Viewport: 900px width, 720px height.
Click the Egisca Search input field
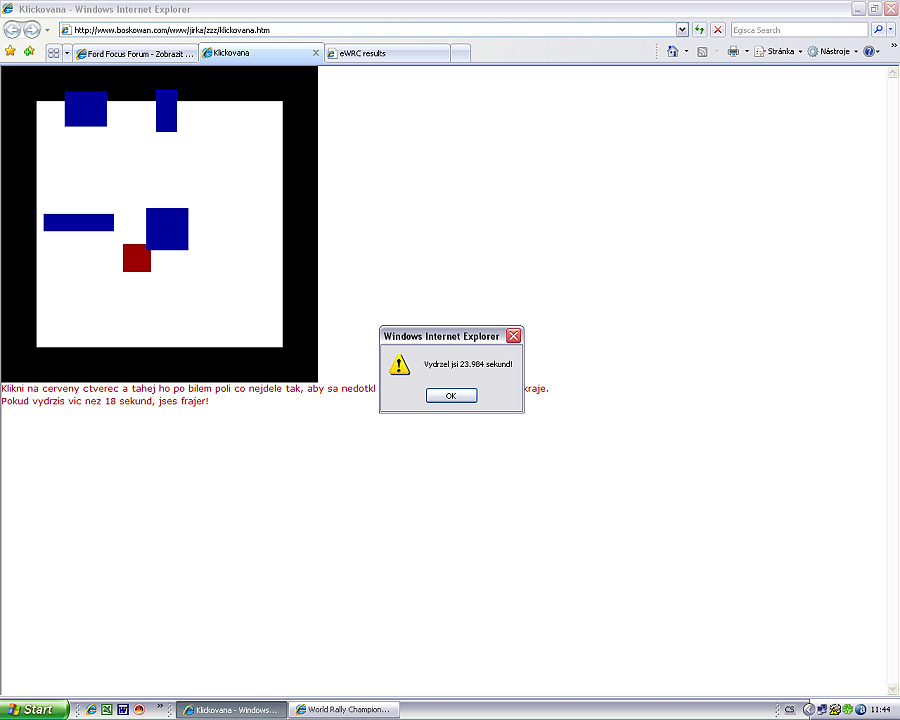(797, 30)
